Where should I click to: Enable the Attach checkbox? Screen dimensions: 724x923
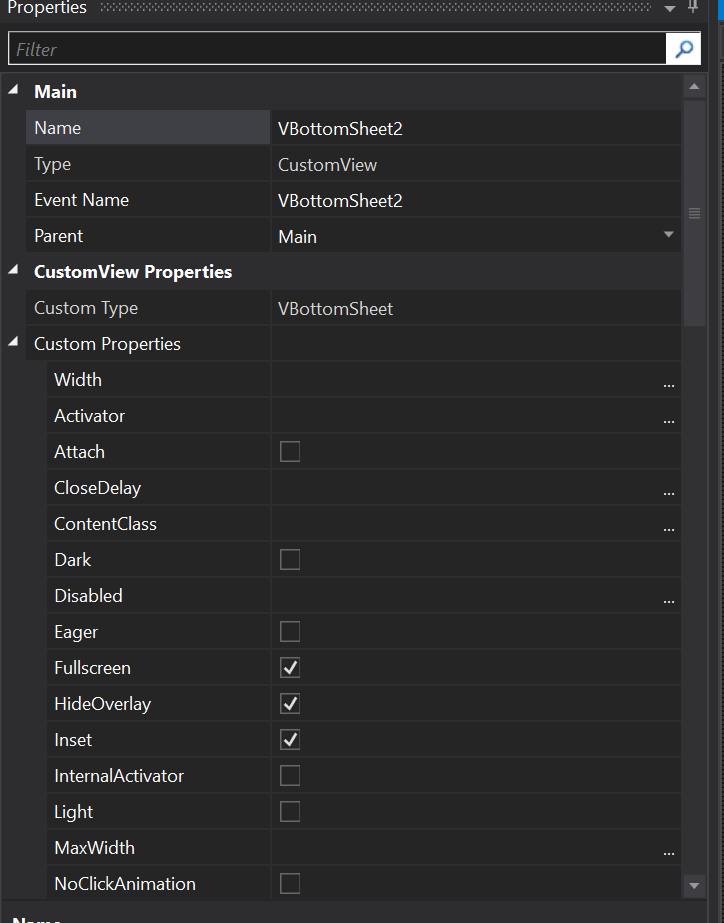point(290,452)
